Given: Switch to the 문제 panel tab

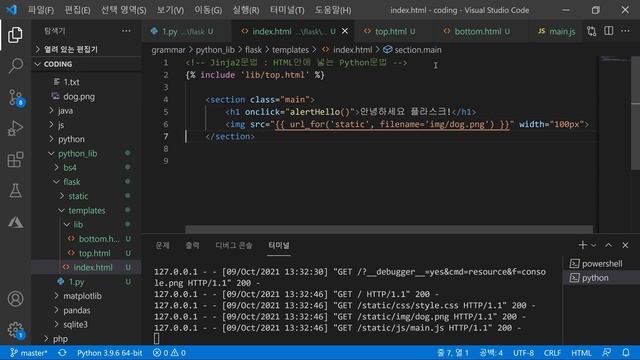Looking at the screenshot, I should [x=162, y=245].
